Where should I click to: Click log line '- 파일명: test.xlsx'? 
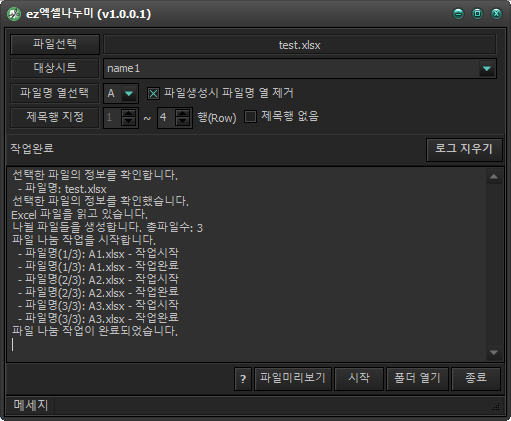(62, 189)
